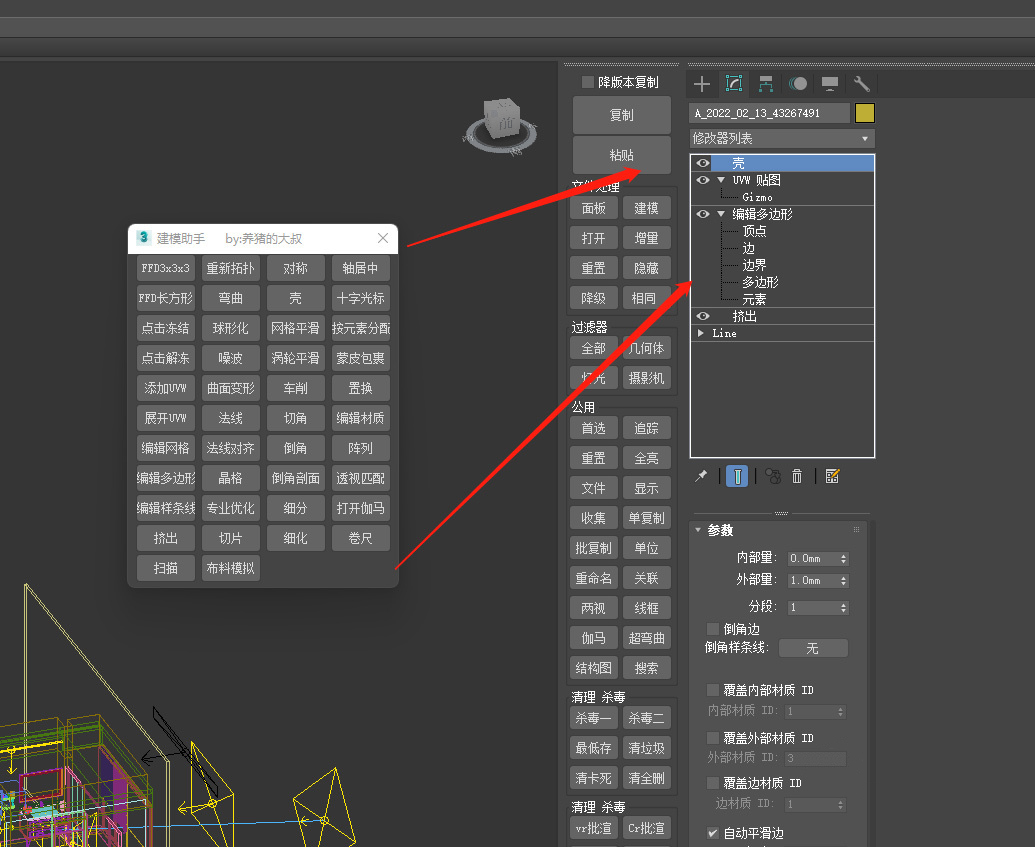Image resolution: width=1035 pixels, height=847 pixels.
Task: Click 网格平滑 in 建模助手
Action: 295,328
